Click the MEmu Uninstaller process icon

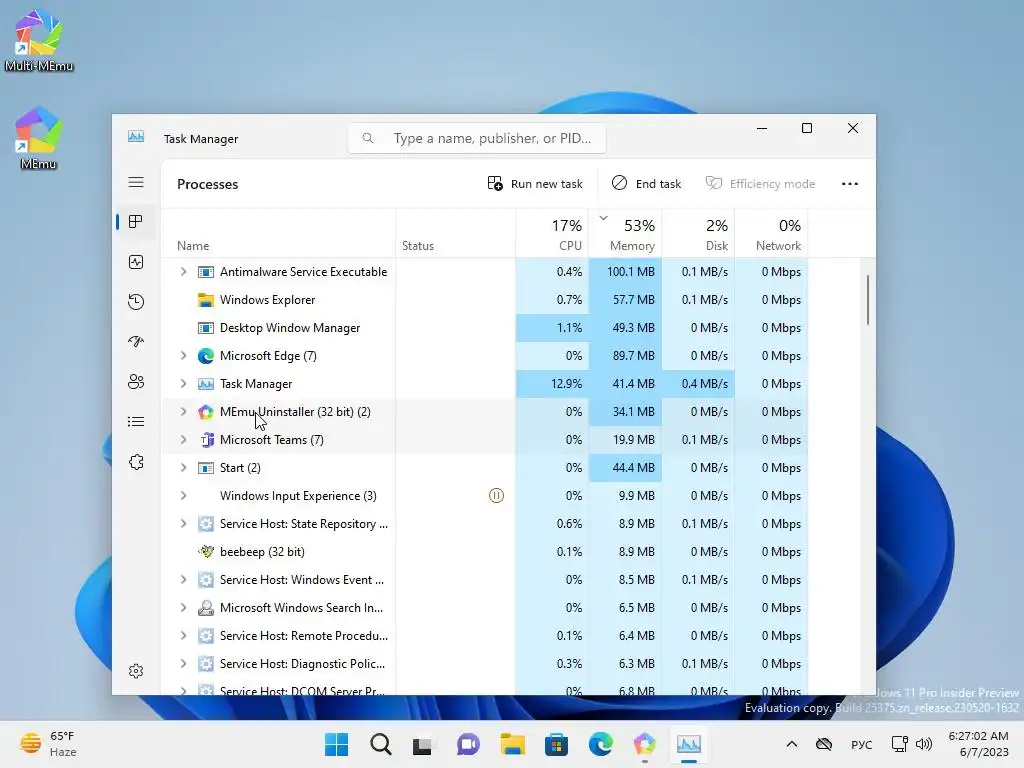pyautogui.click(x=206, y=412)
